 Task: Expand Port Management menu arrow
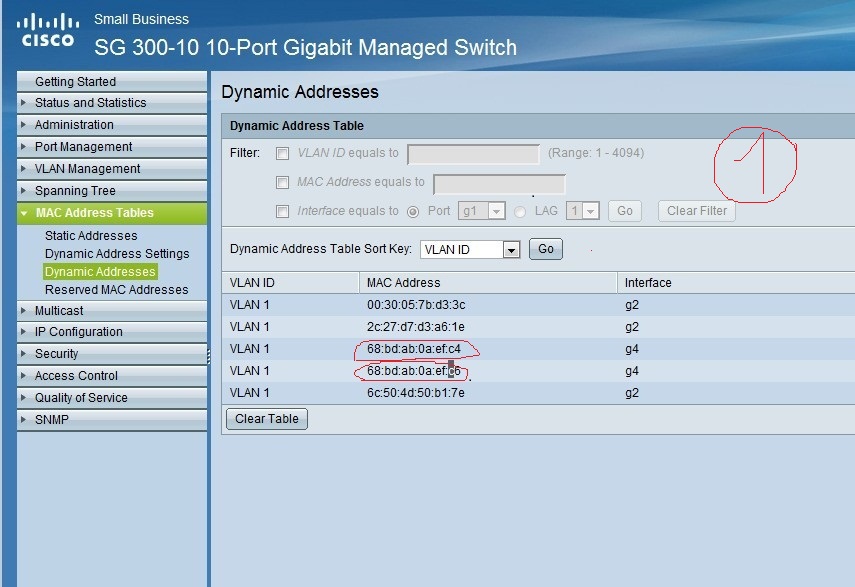pyautogui.click(x=23, y=147)
